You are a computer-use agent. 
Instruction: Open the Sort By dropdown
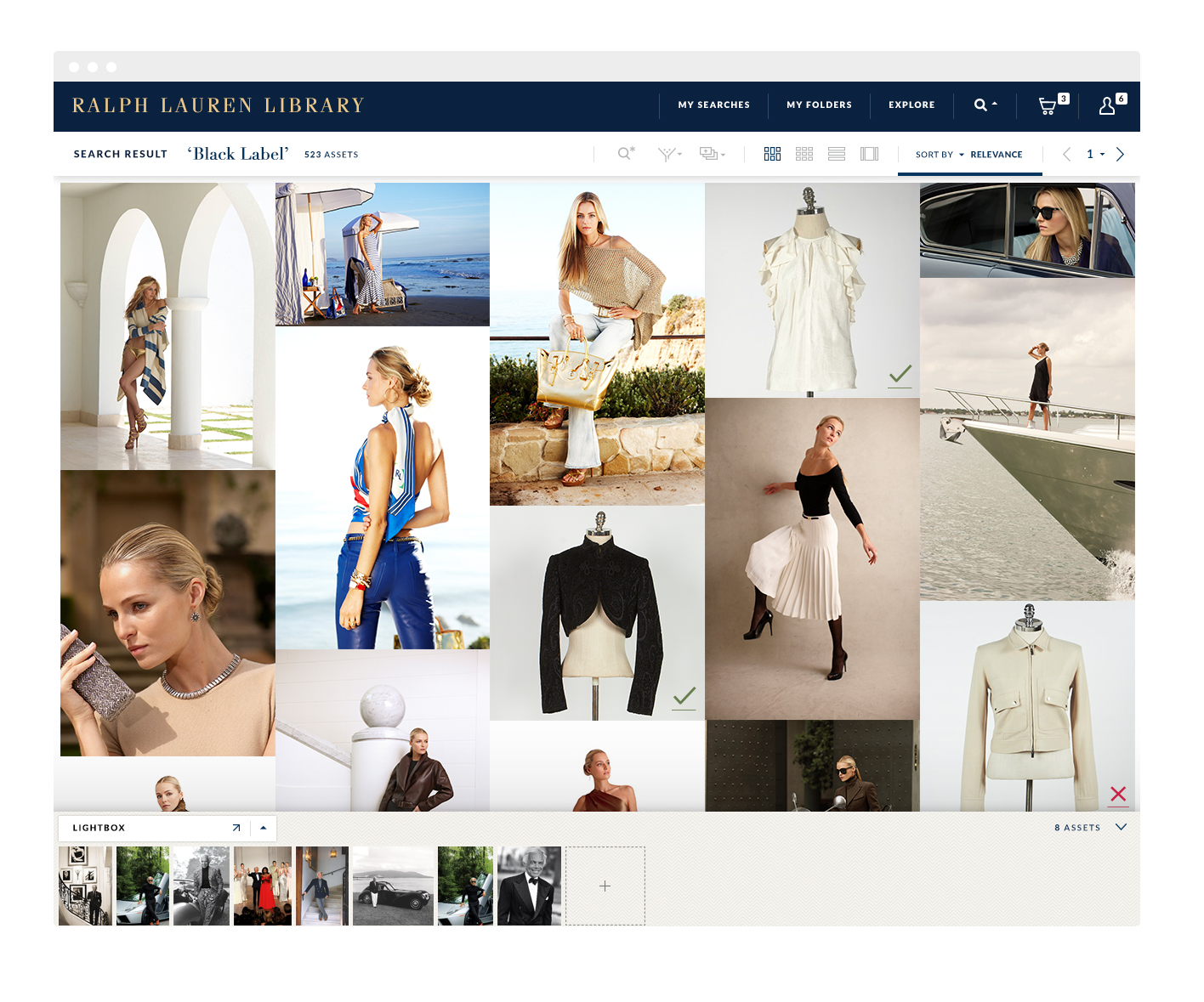[940, 155]
